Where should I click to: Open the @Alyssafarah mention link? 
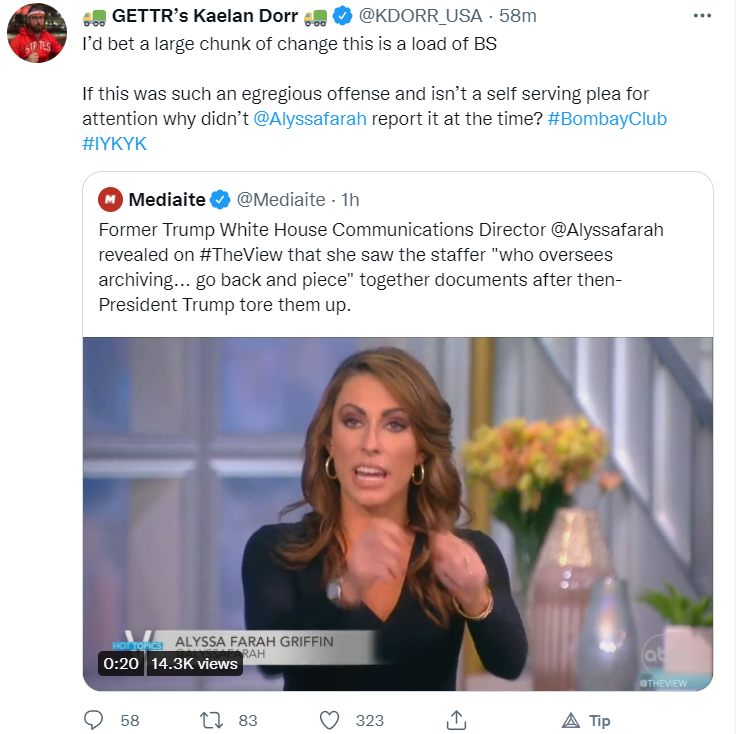310,118
